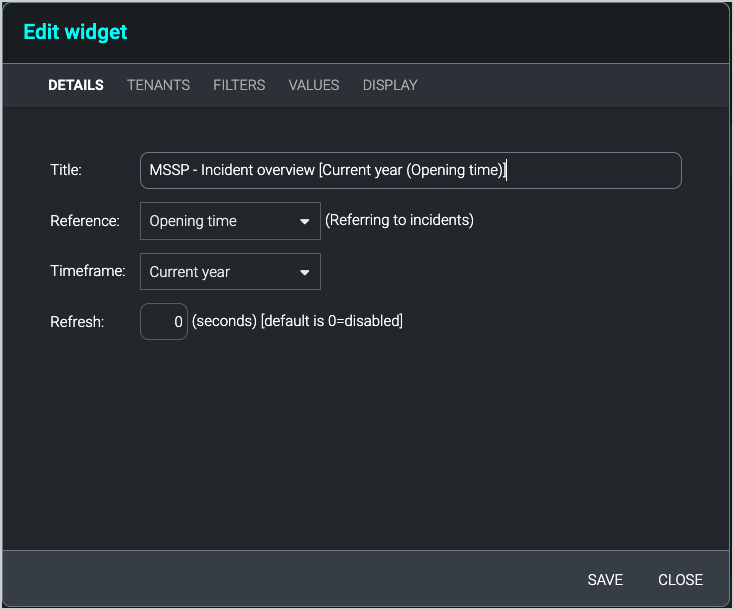Image resolution: width=734 pixels, height=610 pixels.
Task: Switch to the Details tab
Action: click(x=76, y=85)
